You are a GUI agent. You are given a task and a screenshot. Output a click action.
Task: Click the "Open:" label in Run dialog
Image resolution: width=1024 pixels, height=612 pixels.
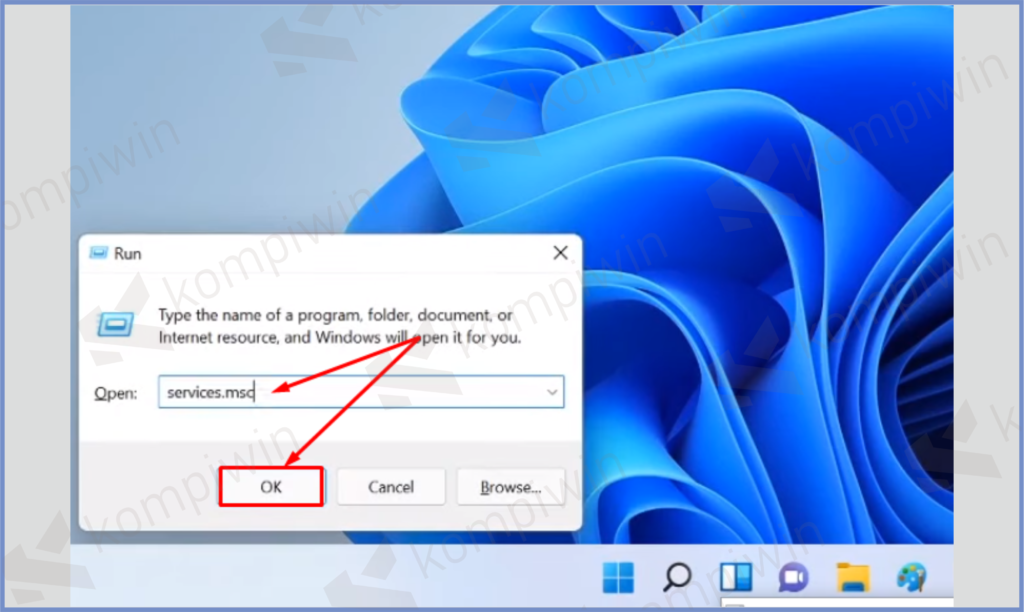click(x=115, y=393)
